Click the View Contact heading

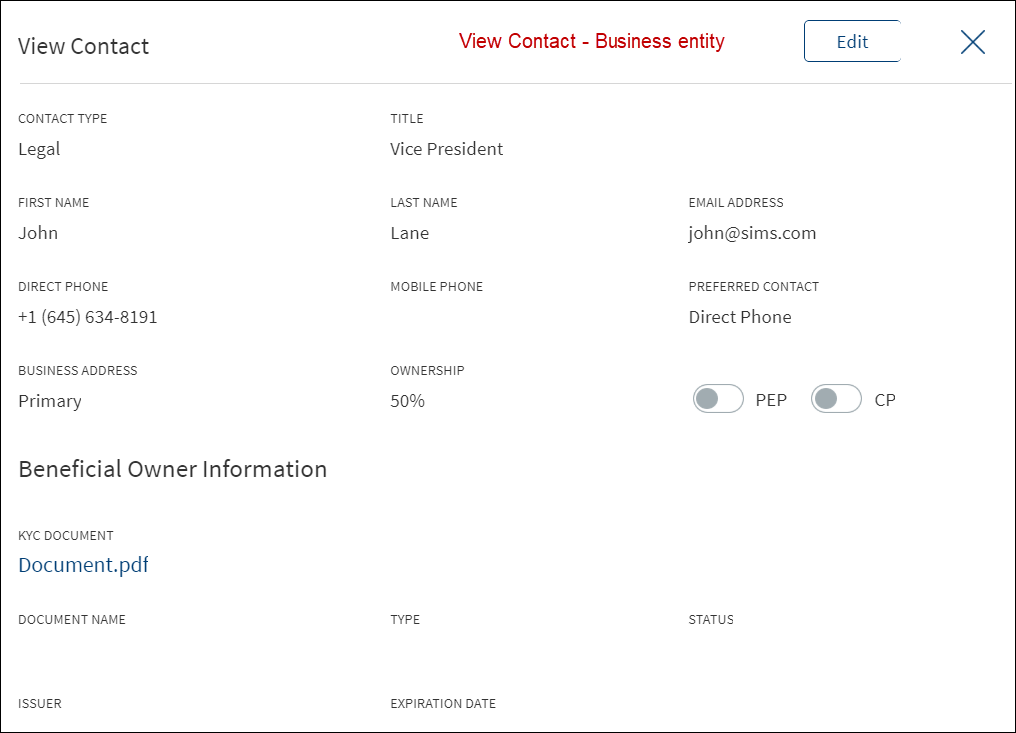pyautogui.click(x=84, y=46)
